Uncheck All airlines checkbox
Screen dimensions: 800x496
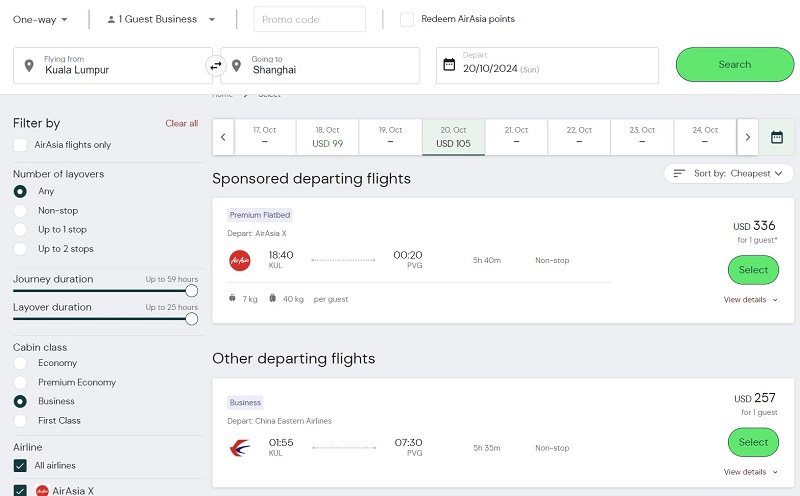point(20,465)
